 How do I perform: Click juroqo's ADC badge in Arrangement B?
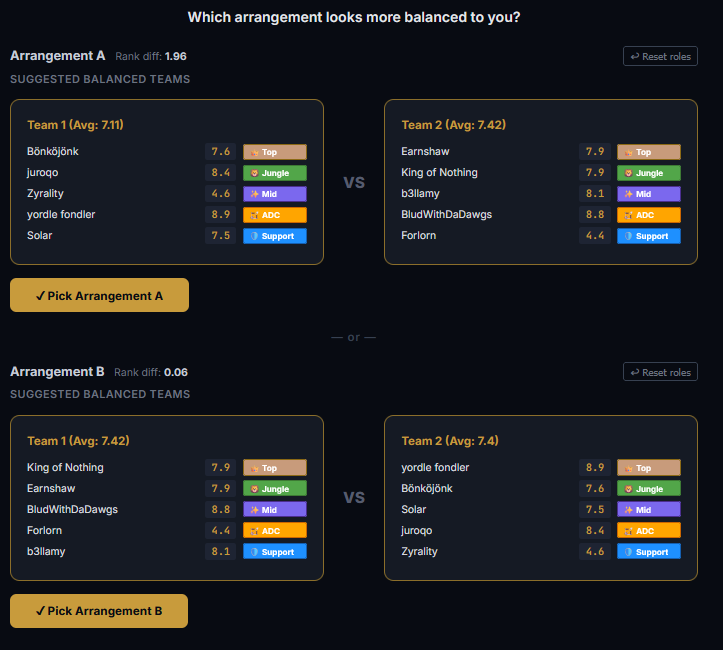tap(649, 531)
